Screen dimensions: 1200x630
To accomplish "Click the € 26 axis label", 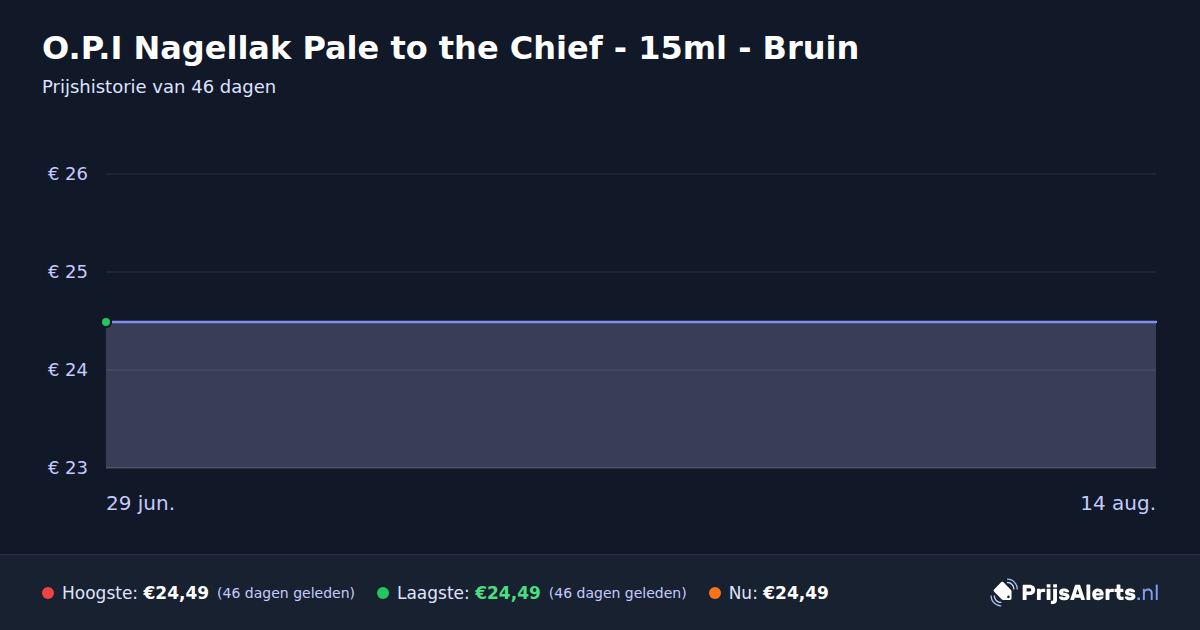I will tap(68, 174).
